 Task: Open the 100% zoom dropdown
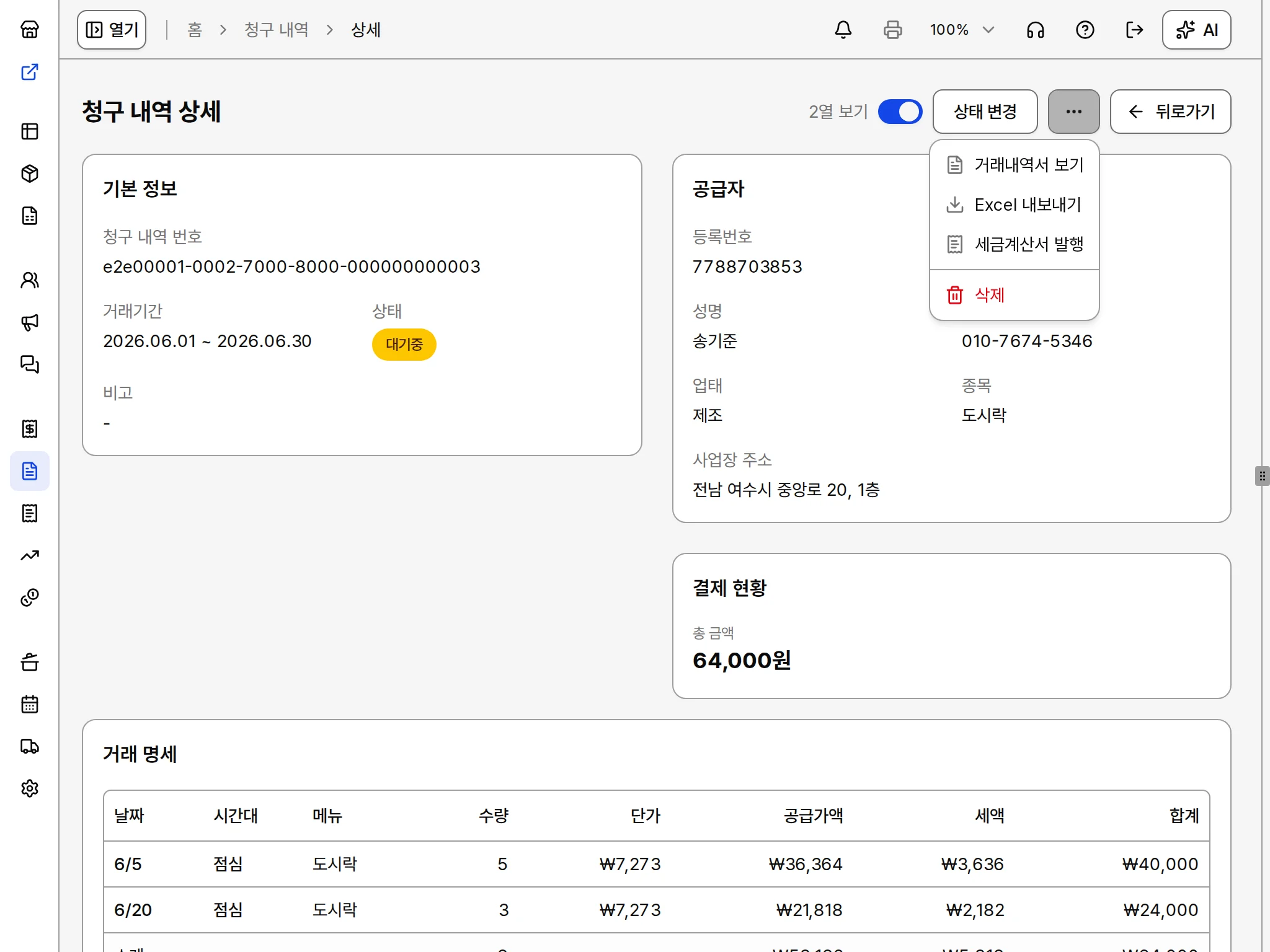962,30
